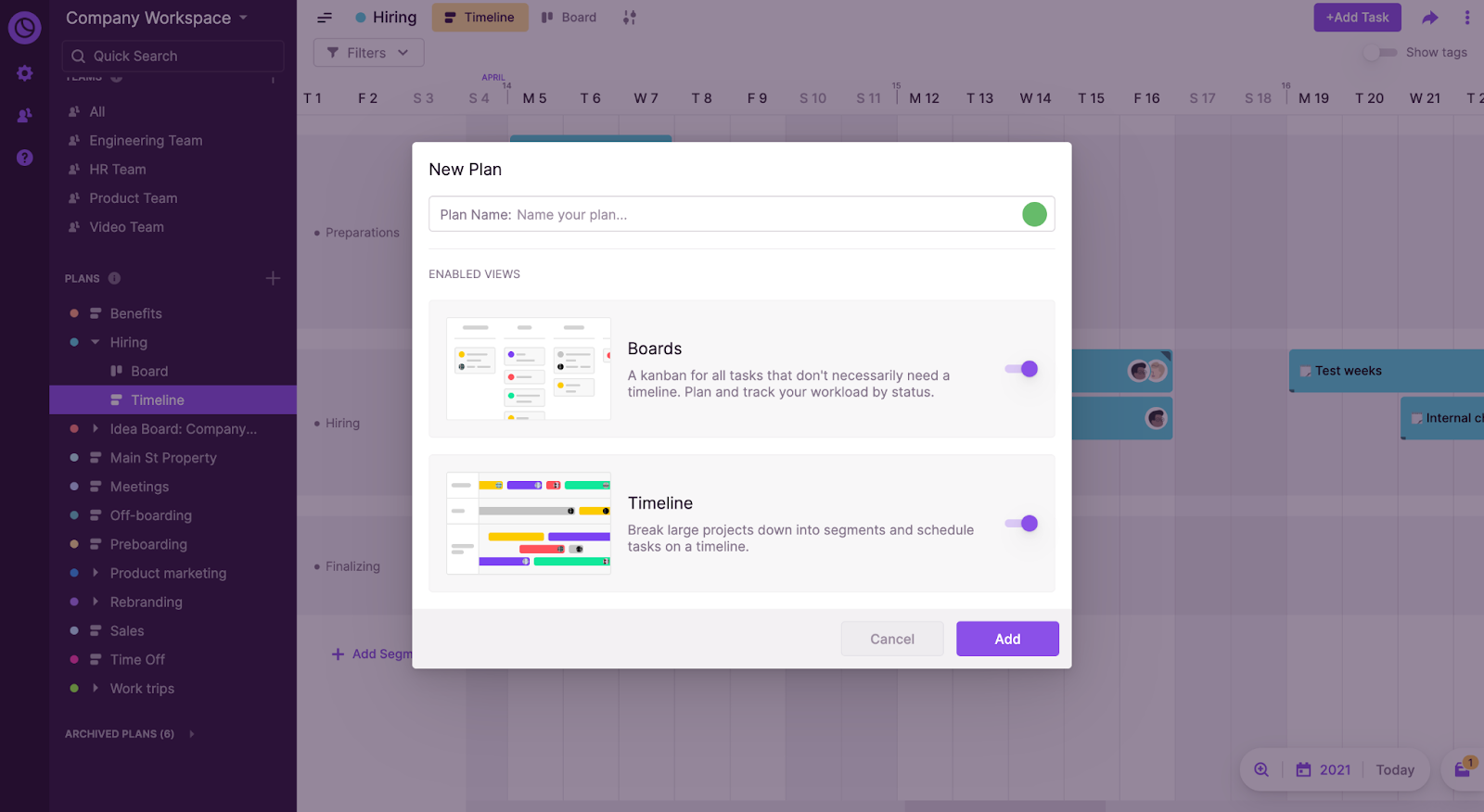Open the 2021 date picker
The height and width of the screenshot is (812, 1484).
(1324, 769)
